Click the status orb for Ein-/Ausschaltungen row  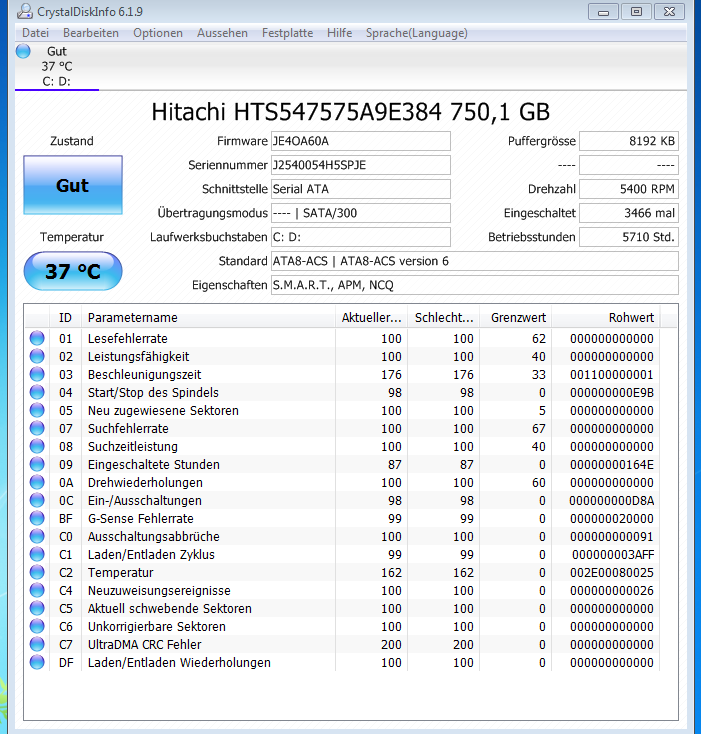point(37,500)
